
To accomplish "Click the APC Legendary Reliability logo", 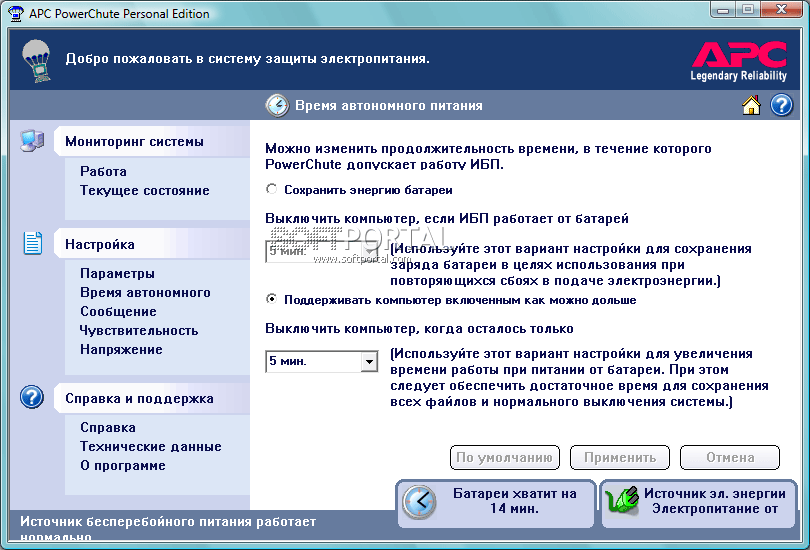I will tap(739, 61).
